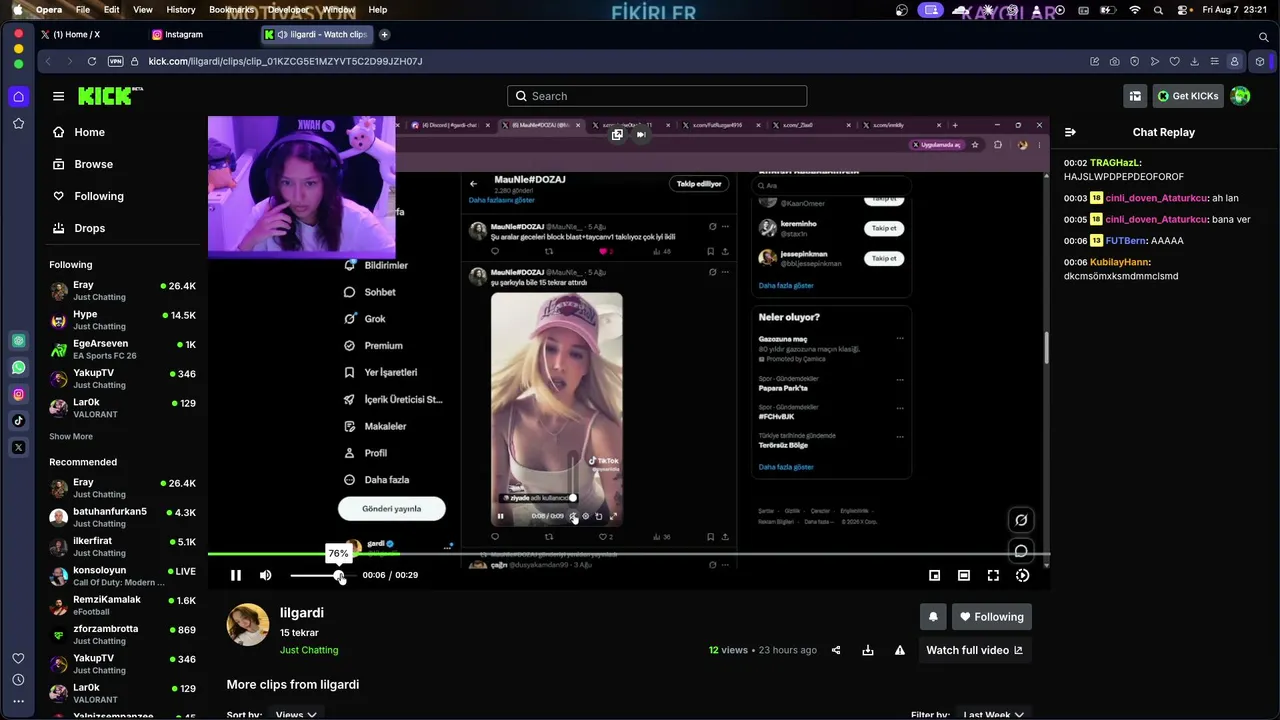Click the address bar URL
The height and width of the screenshot is (720, 1280).
pyautogui.click(x=285, y=61)
